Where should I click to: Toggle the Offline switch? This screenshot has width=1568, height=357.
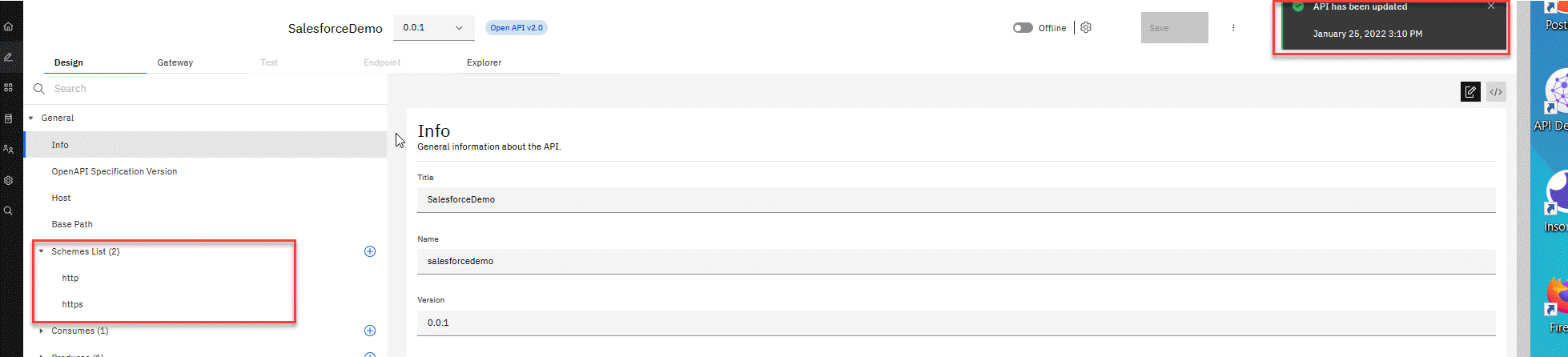(1023, 28)
